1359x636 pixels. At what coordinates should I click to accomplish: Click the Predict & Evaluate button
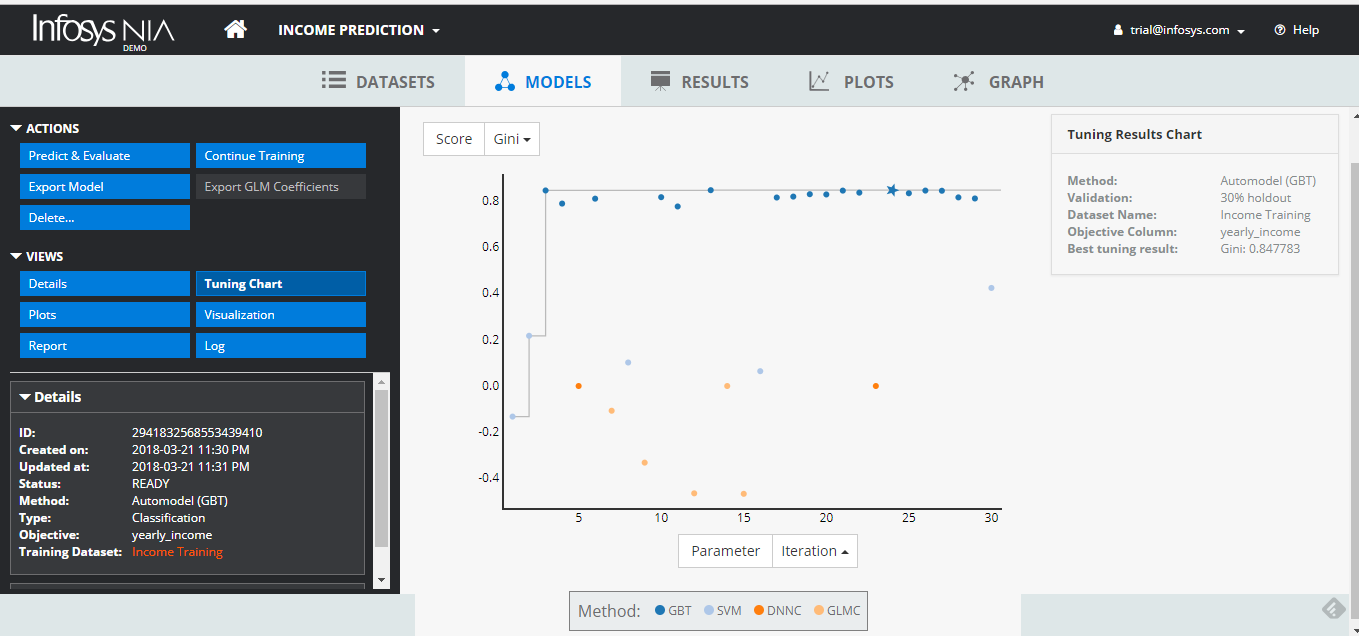(x=104, y=156)
